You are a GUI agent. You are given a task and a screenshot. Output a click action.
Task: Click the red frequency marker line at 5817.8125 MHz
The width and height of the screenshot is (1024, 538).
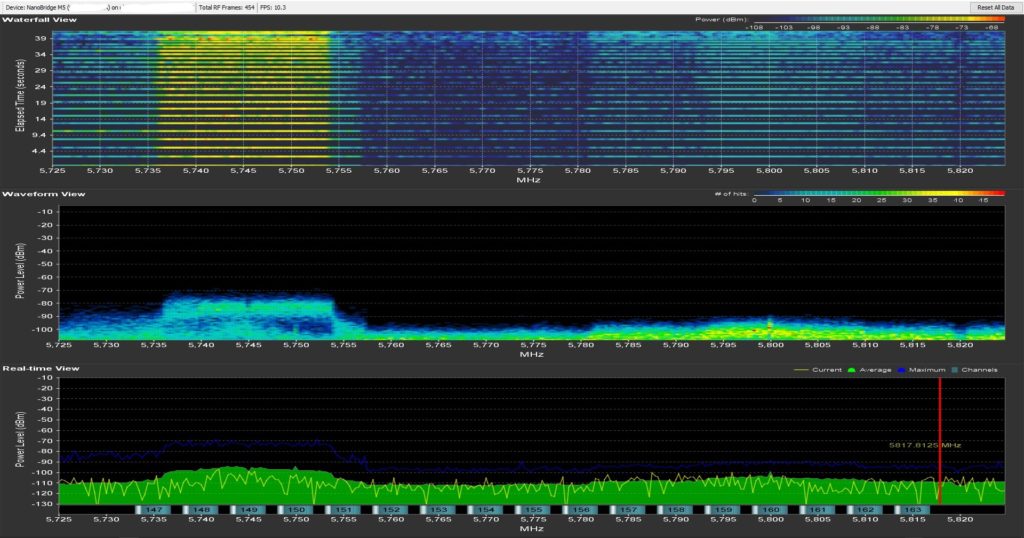pyautogui.click(x=940, y=420)
